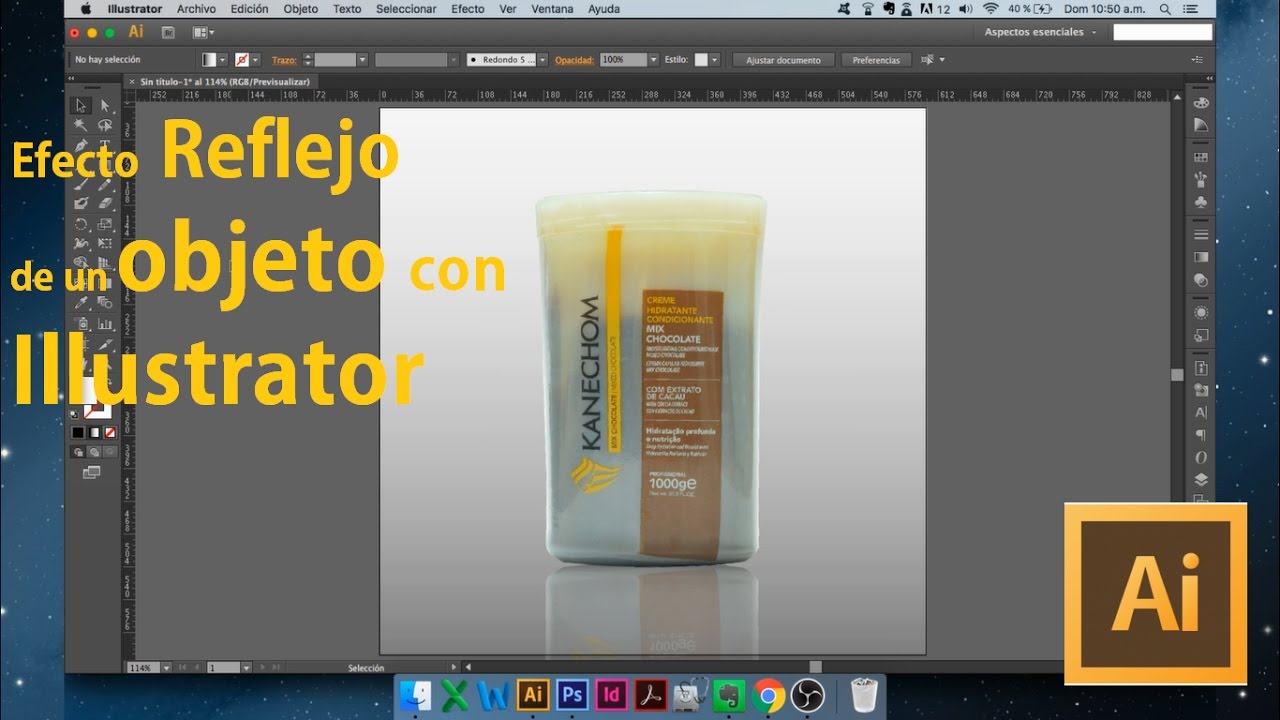The width and height of the screenshot is (1280, 720).
Task: Open the Aspectos esenciales workspace switcher
Action: (x=1039, y=32)
